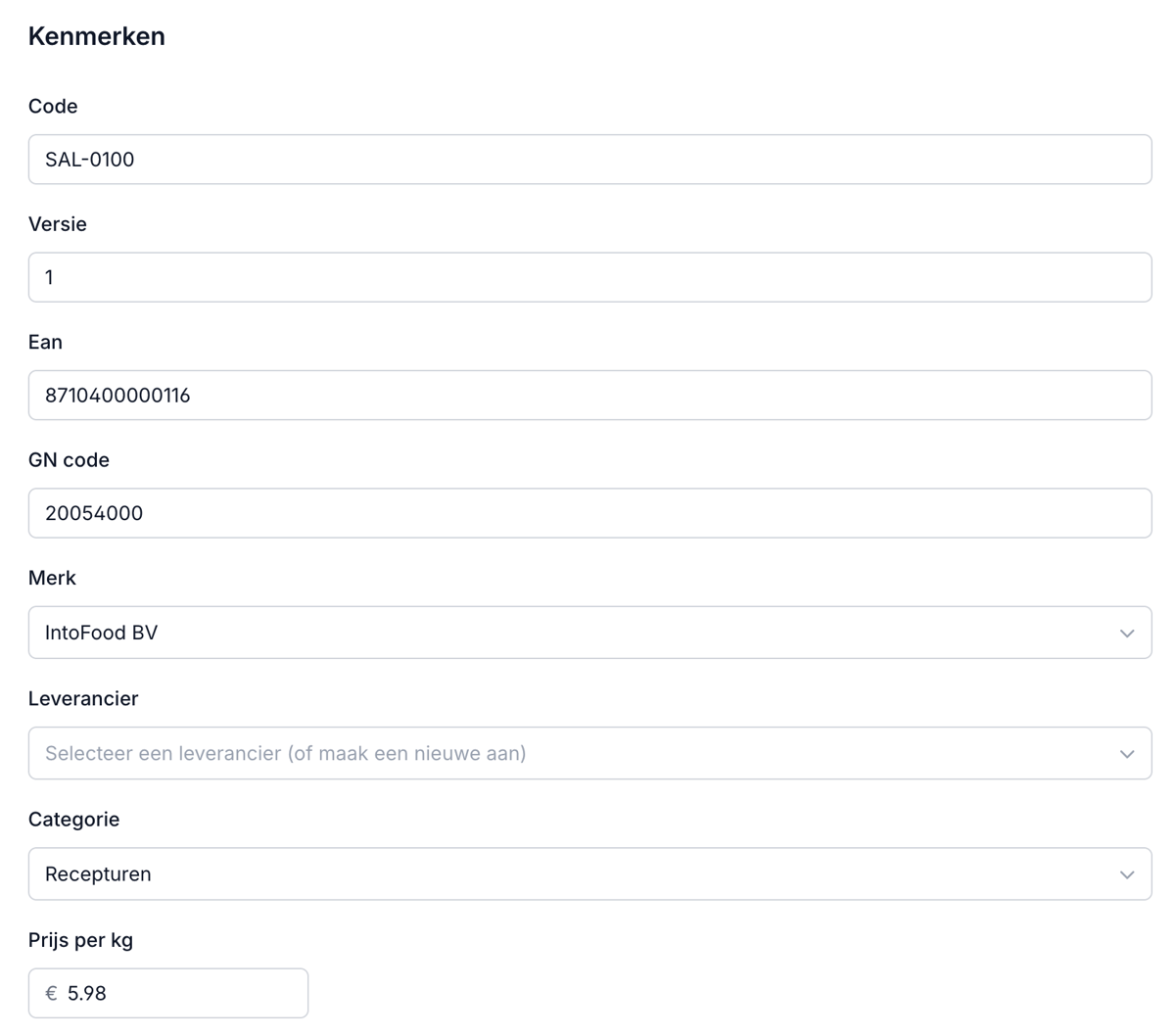1175x1036 pixels.
Task: Click the Categorie dropdown chevron arrow
Action: click(1127, 874)
